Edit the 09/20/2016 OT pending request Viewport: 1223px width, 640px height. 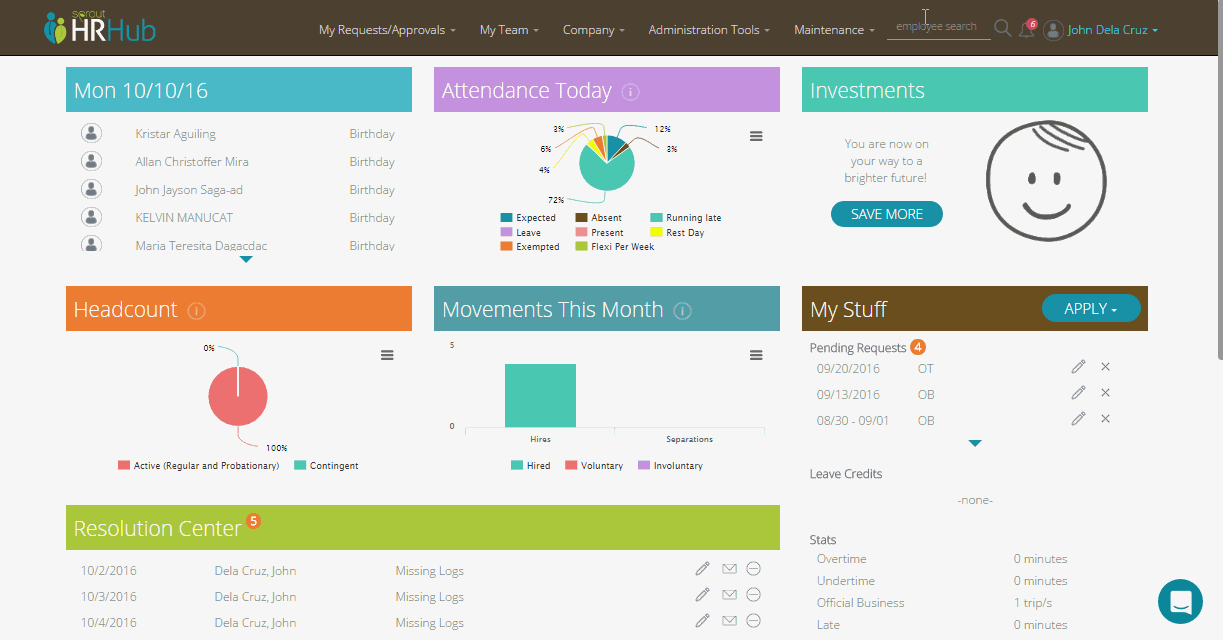point(1078,366)
